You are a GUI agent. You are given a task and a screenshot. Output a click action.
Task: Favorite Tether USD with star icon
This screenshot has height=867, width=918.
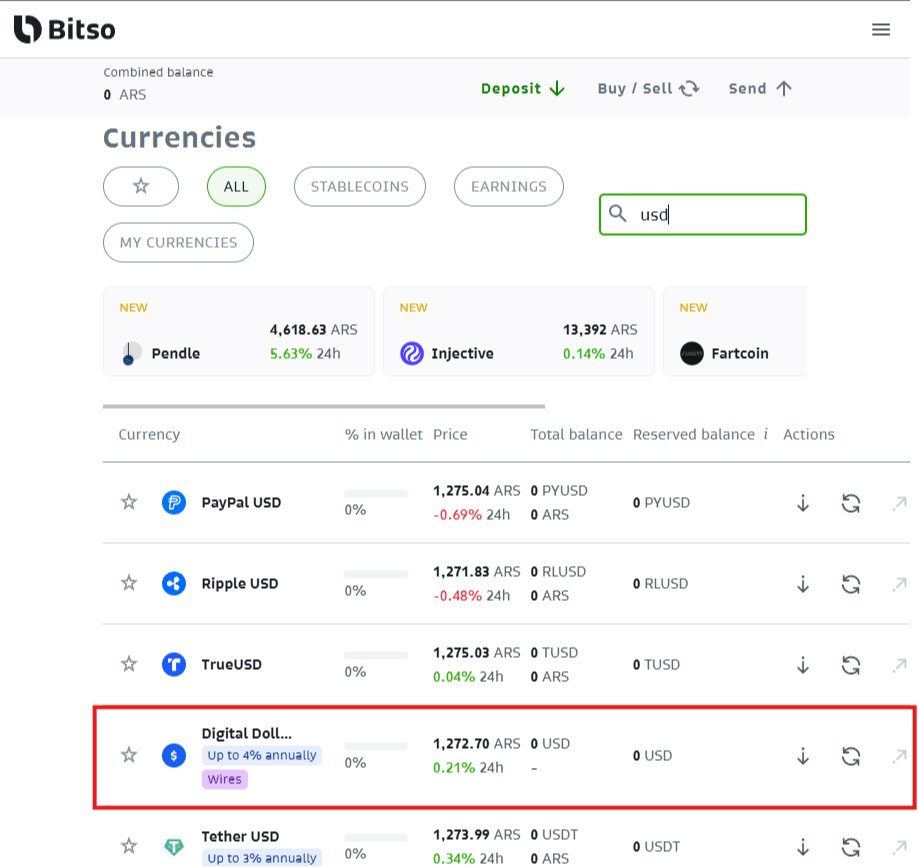tap(129, 846)
